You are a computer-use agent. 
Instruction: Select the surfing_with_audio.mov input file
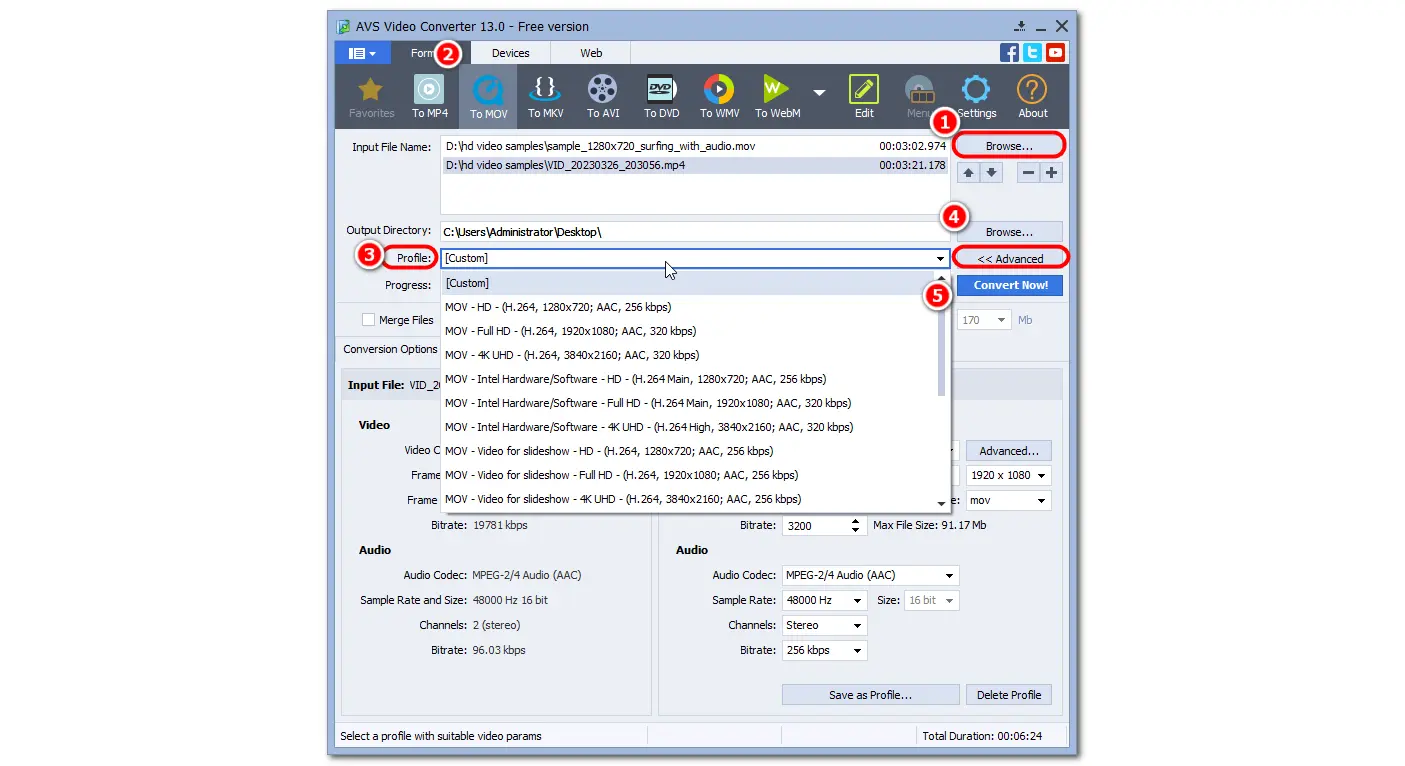[694, 146]
